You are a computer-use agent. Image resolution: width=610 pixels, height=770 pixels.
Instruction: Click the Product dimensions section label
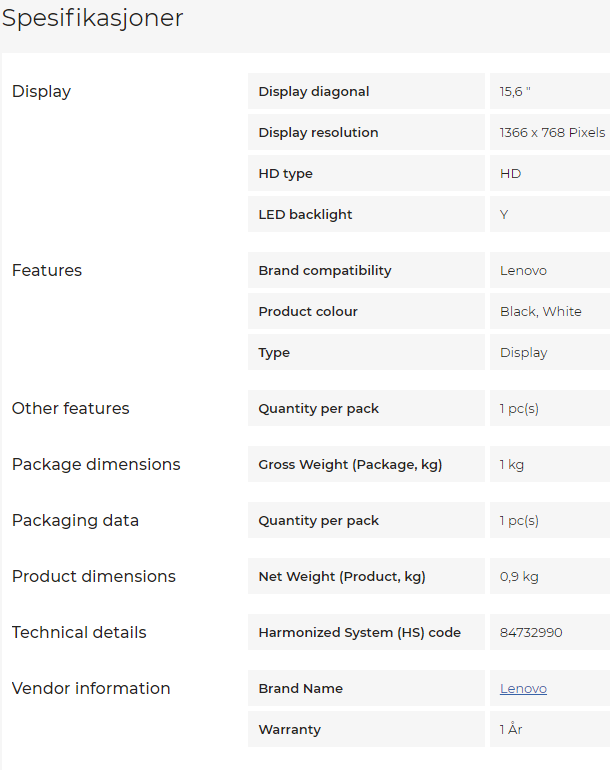point(93,577)
